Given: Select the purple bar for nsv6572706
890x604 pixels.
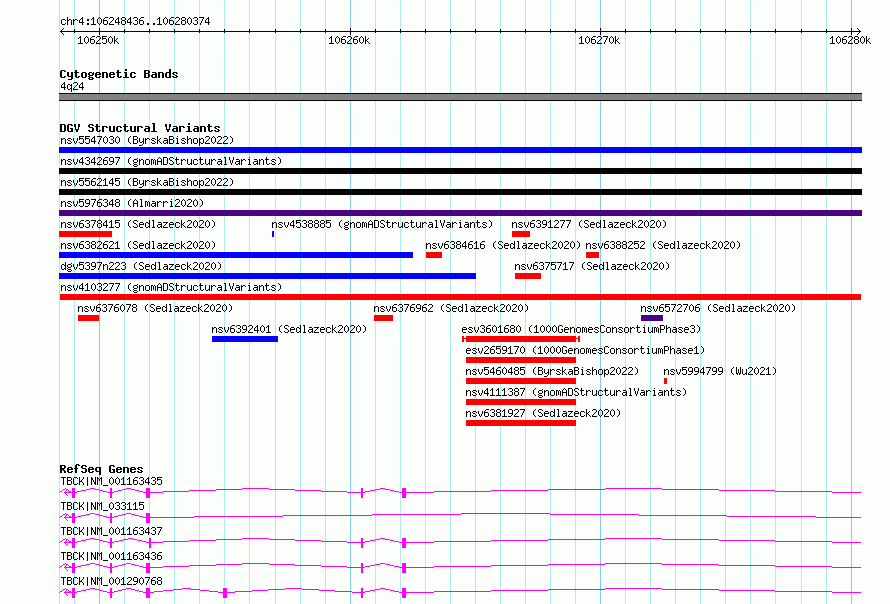Looking at the screenshot, I should [652, 318].
